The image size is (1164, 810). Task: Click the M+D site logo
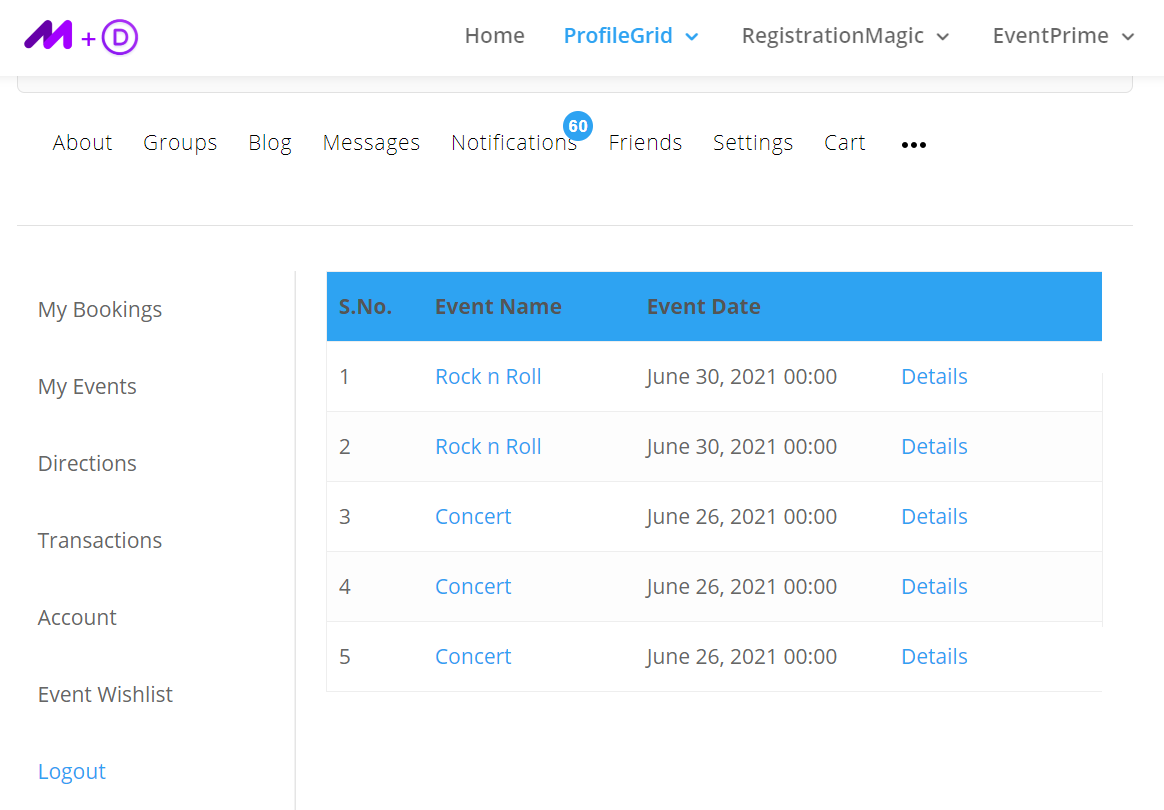point(80,36)
